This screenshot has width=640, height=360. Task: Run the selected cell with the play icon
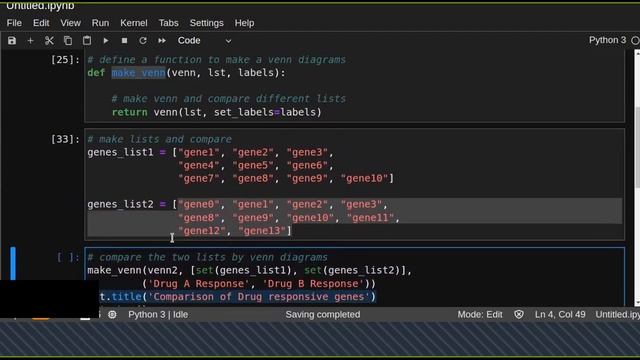pyautogui.click(x=106, y=40)
